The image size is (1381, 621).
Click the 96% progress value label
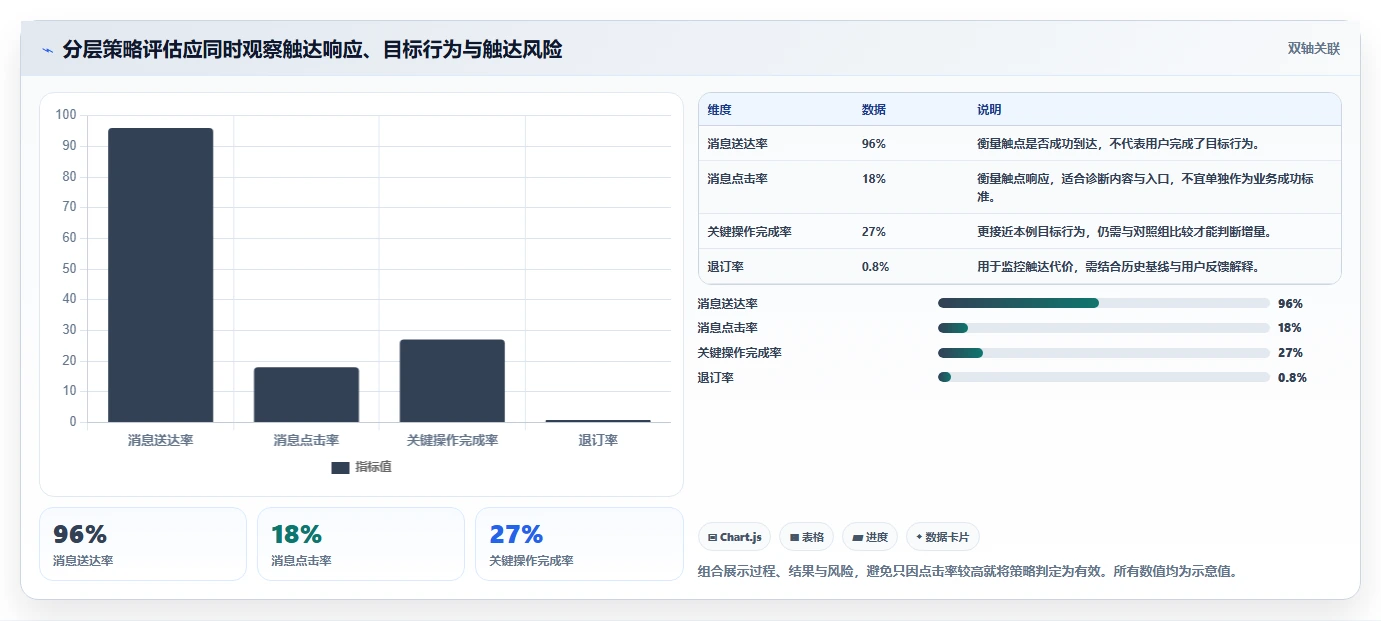pyautogui.click(x=1290, y=304)
